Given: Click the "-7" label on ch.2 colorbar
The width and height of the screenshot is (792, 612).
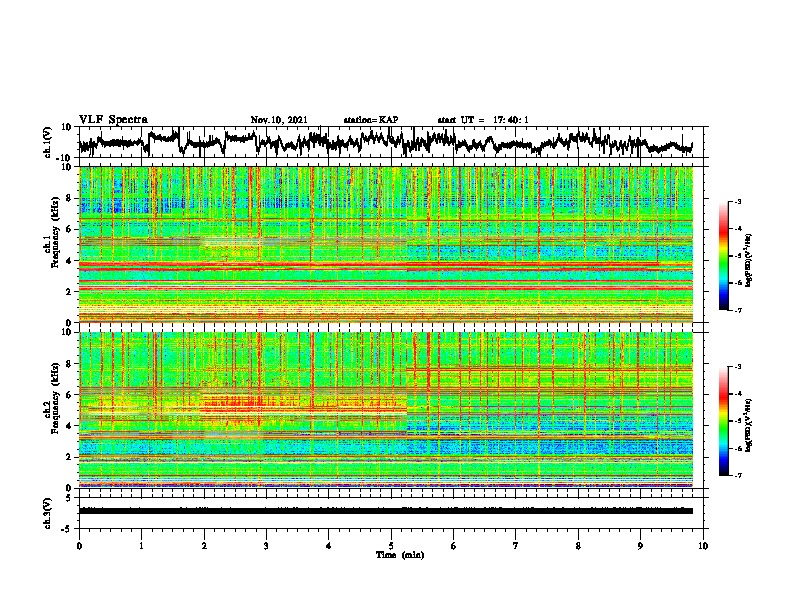Looking at the screenshot, I should (x=737, y=475).
